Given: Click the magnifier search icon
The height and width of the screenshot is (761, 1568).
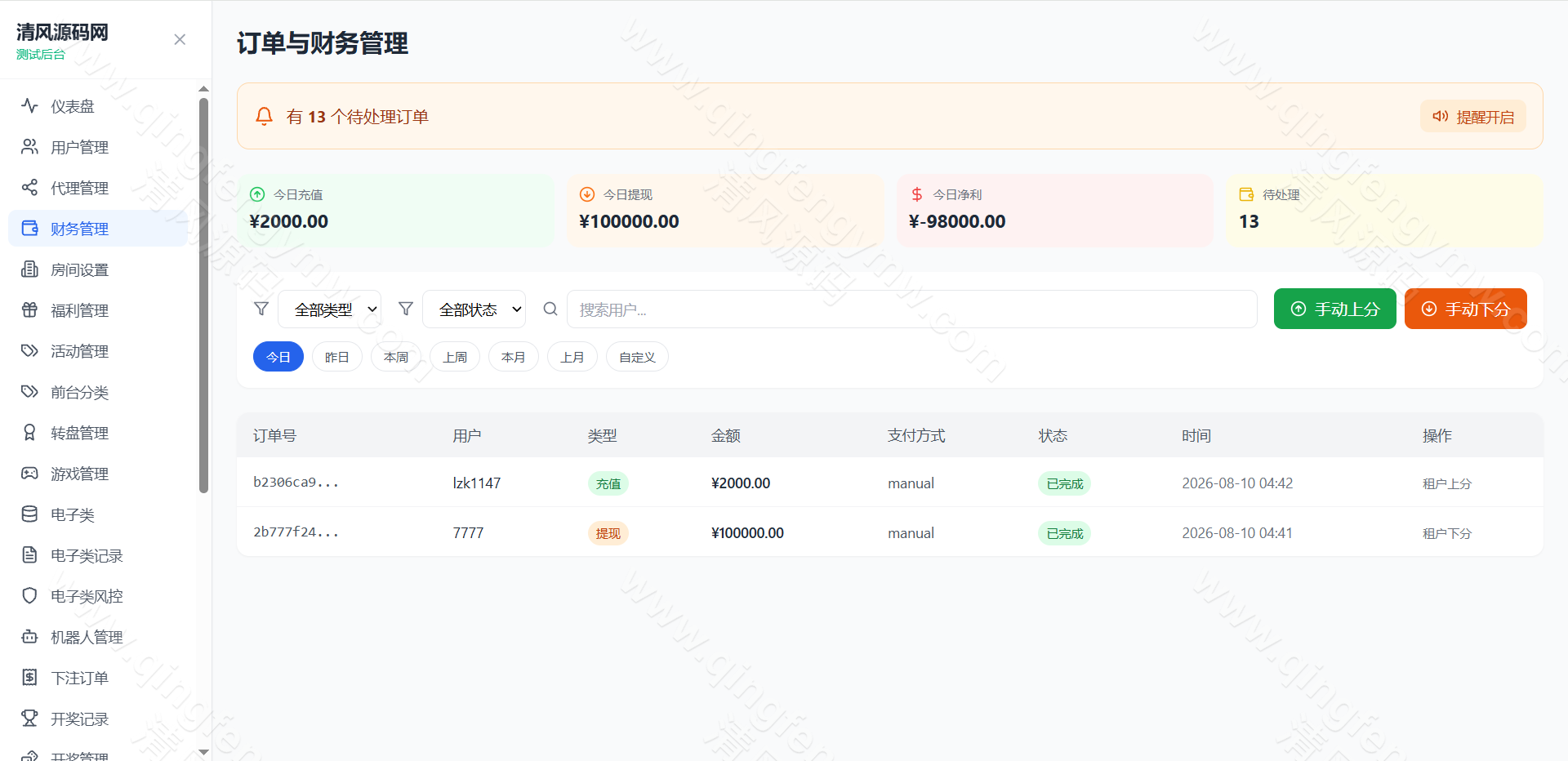Looking at the screenshot, I should 550,309.
